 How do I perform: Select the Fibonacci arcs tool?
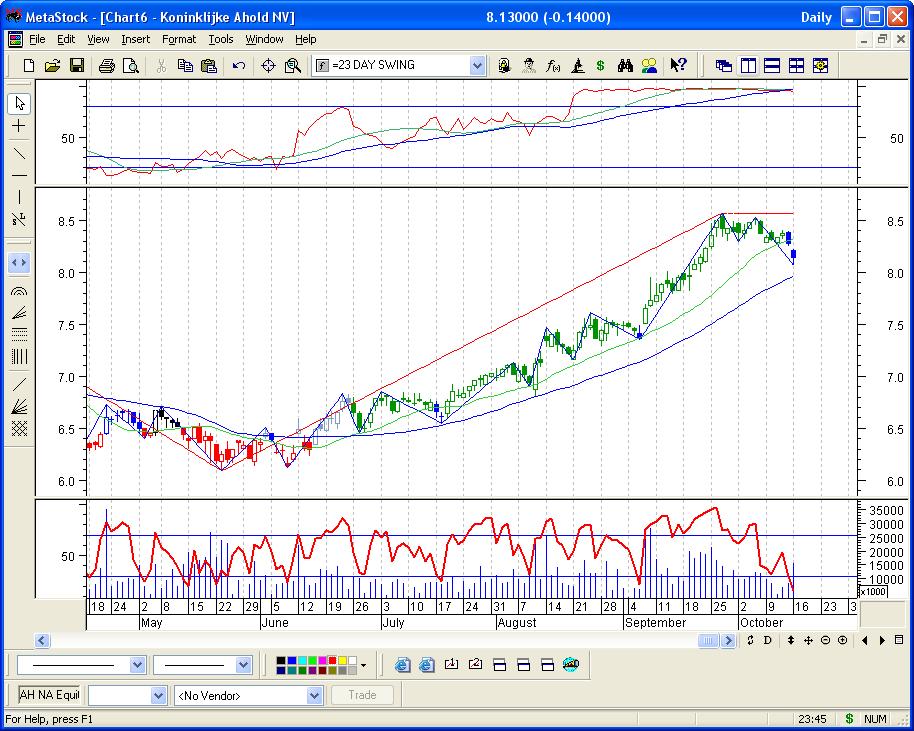[19, 292]
